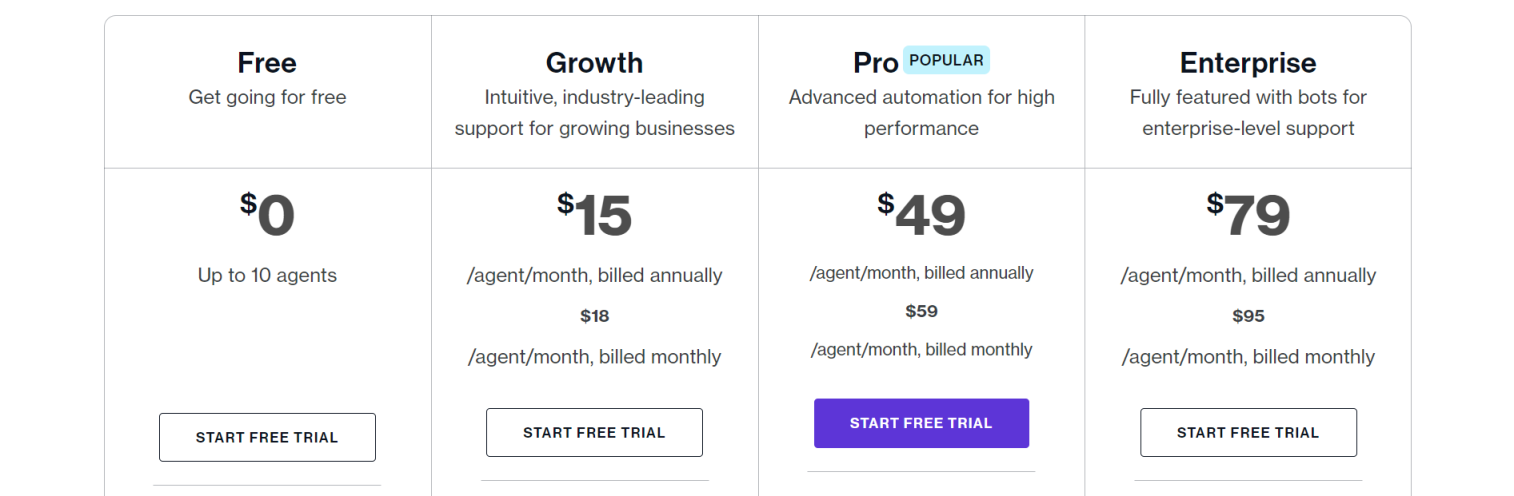1514x496 pixels.
Task: Select the $79 annual Enterprise price
Action: [1248, 215]
